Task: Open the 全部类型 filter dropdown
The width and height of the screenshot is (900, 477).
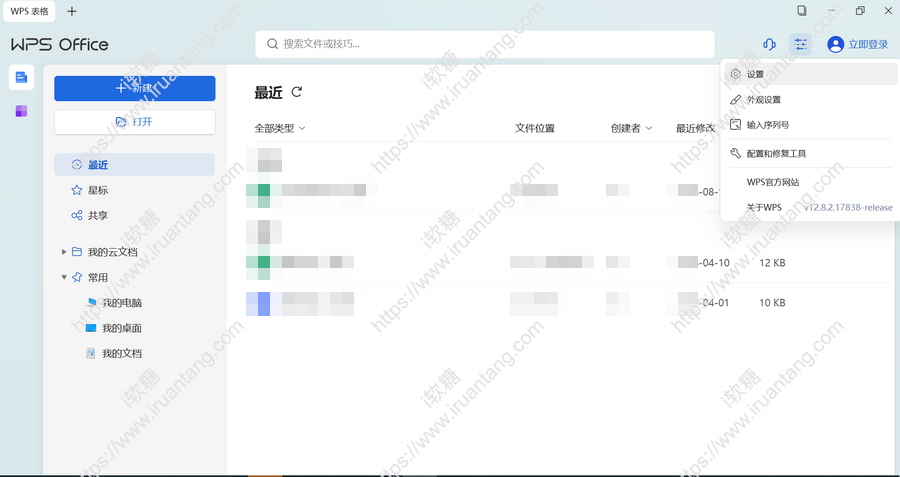Action: pyautogui.click(x=280, y=128)
